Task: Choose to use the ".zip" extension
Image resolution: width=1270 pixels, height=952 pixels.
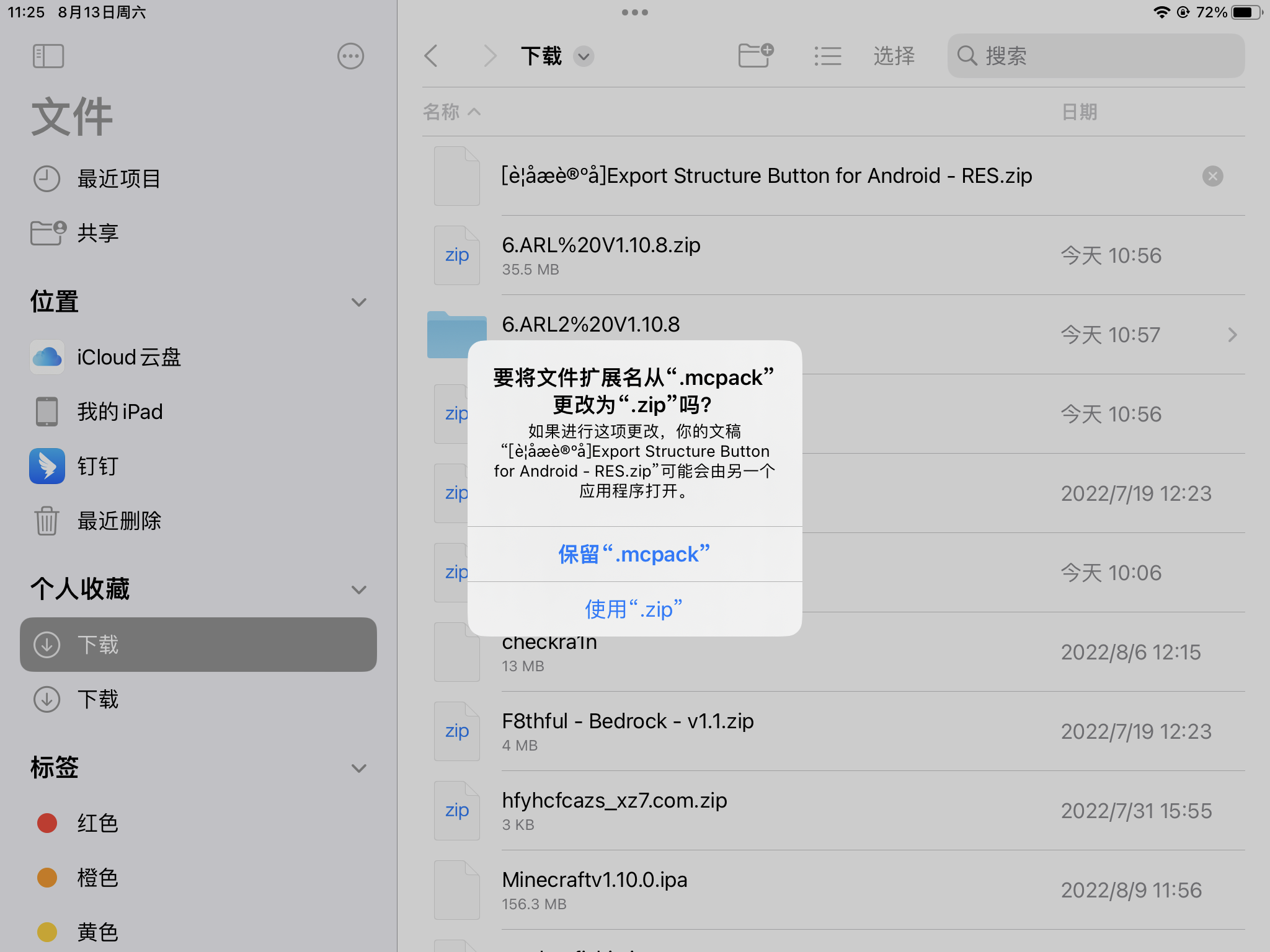Action: click(635, 609)
